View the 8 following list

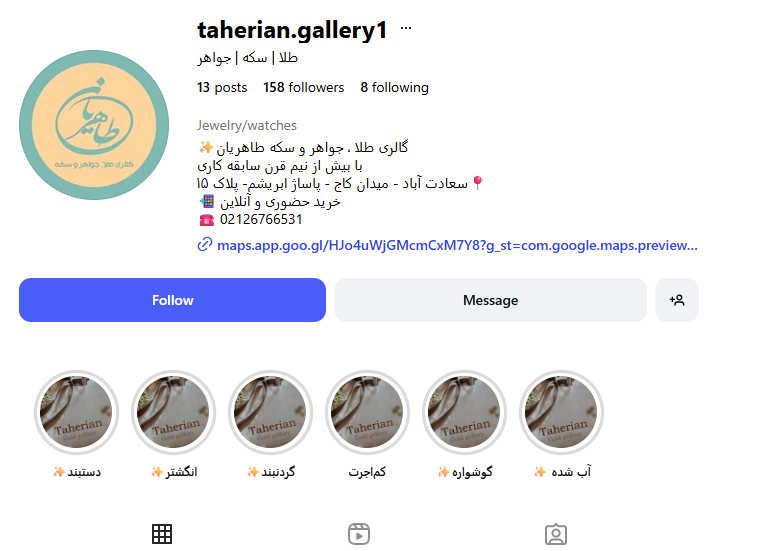click(x=394, y=87)
